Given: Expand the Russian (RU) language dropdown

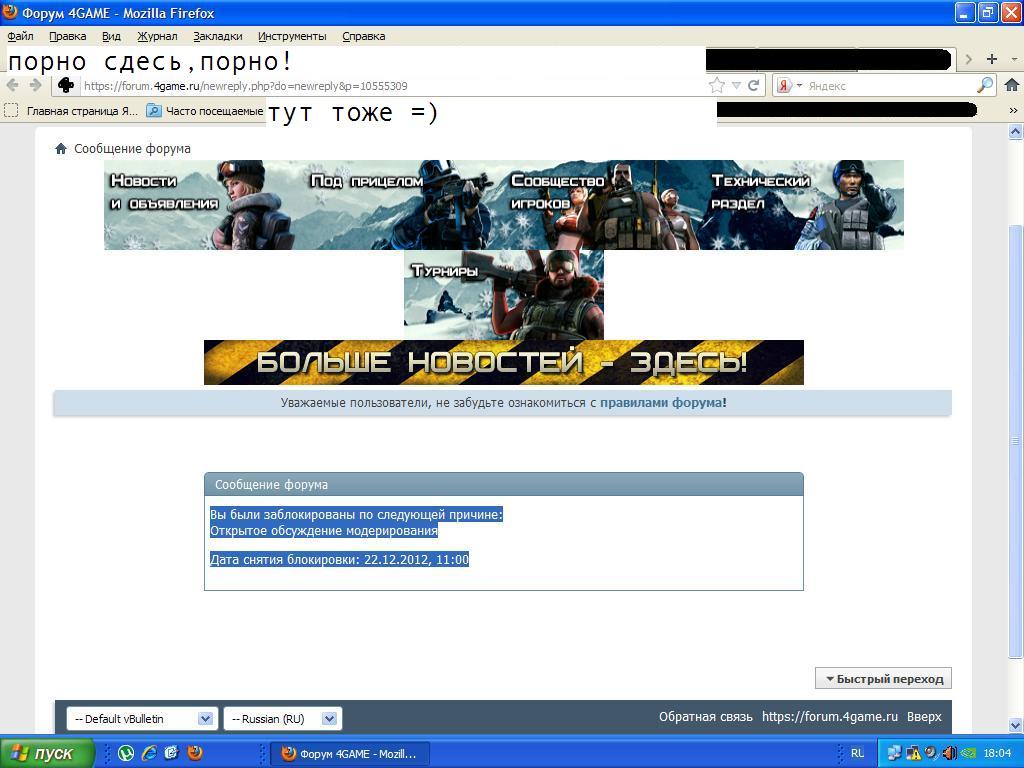Looking at the screenshot, I should (x=283, y=719).
